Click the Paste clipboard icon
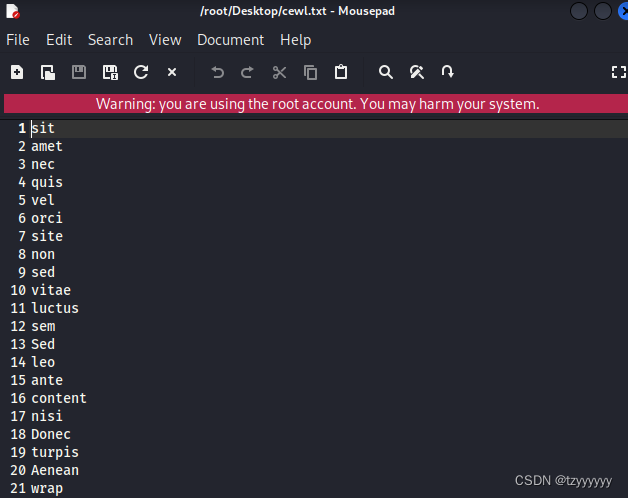 [341, 72]
